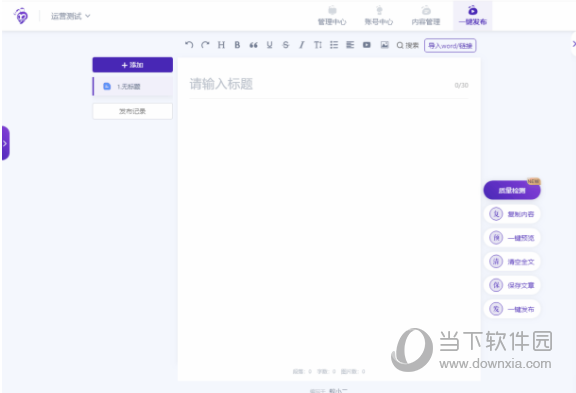Open search in editor toolbar

(x=407, y=45)
